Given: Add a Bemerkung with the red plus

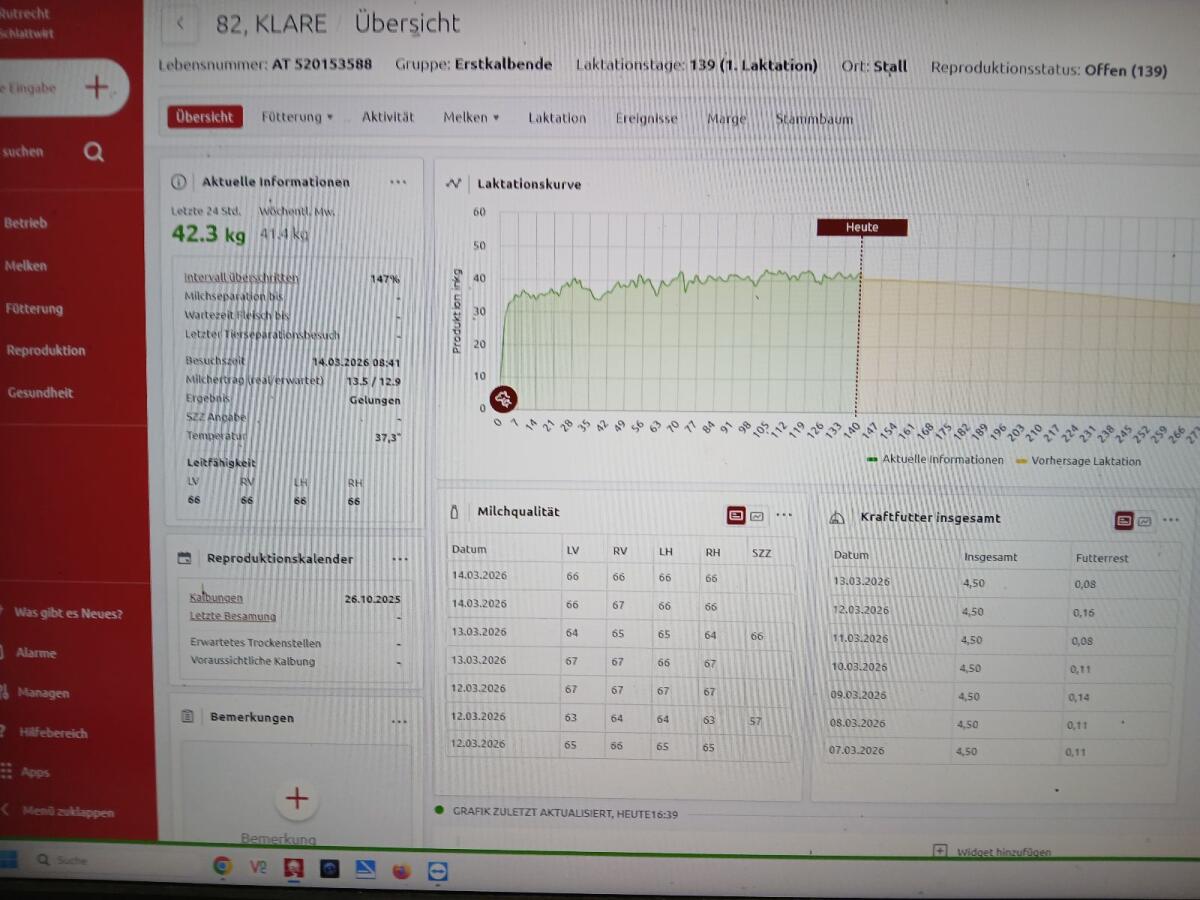Looking at the screenshot, I should pyautogui.click(x=297, y=798).
